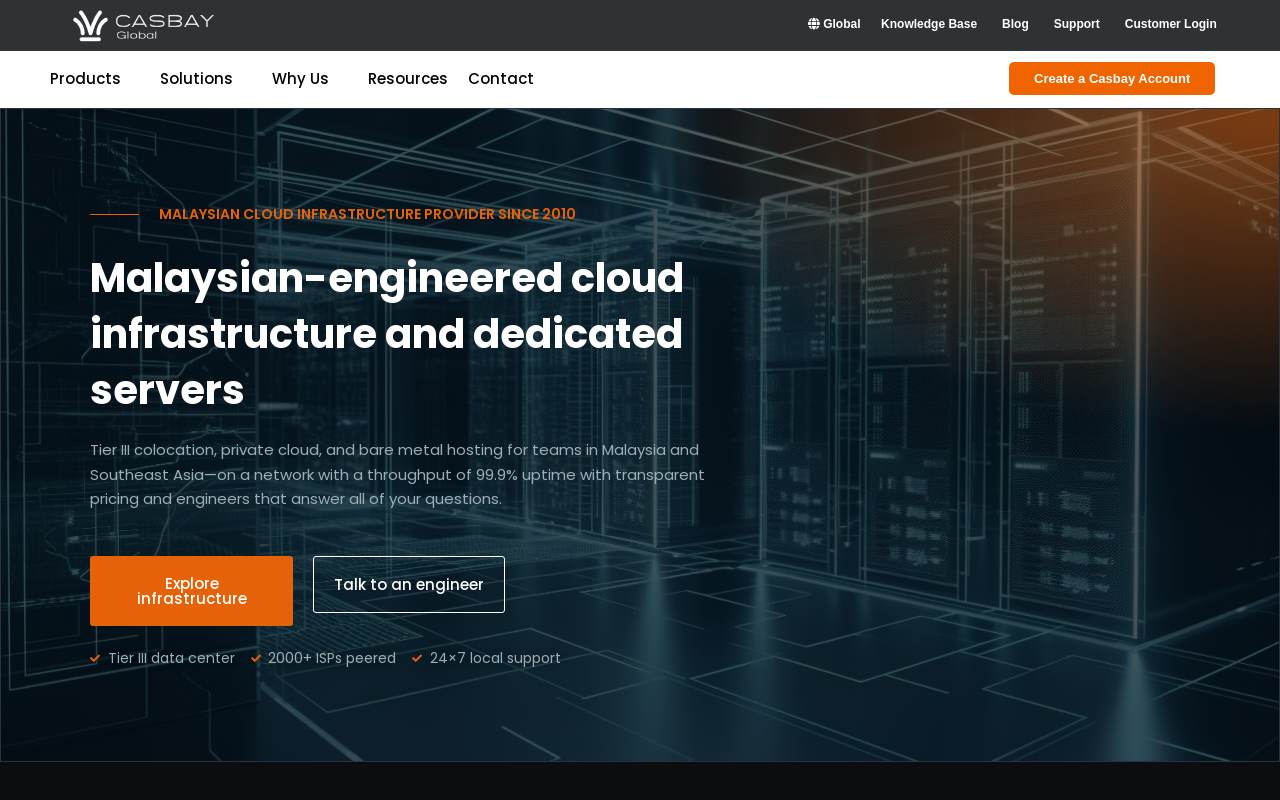Click the main hero headline text
The image size is (1280, 800).
(387, 334)
